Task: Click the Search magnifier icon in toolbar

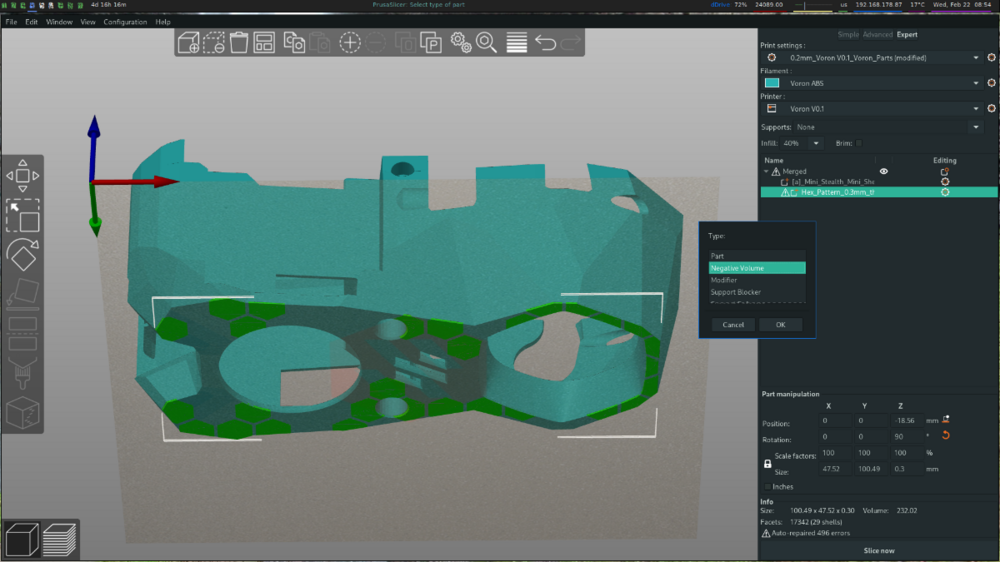Action: (x=487, y=43)
